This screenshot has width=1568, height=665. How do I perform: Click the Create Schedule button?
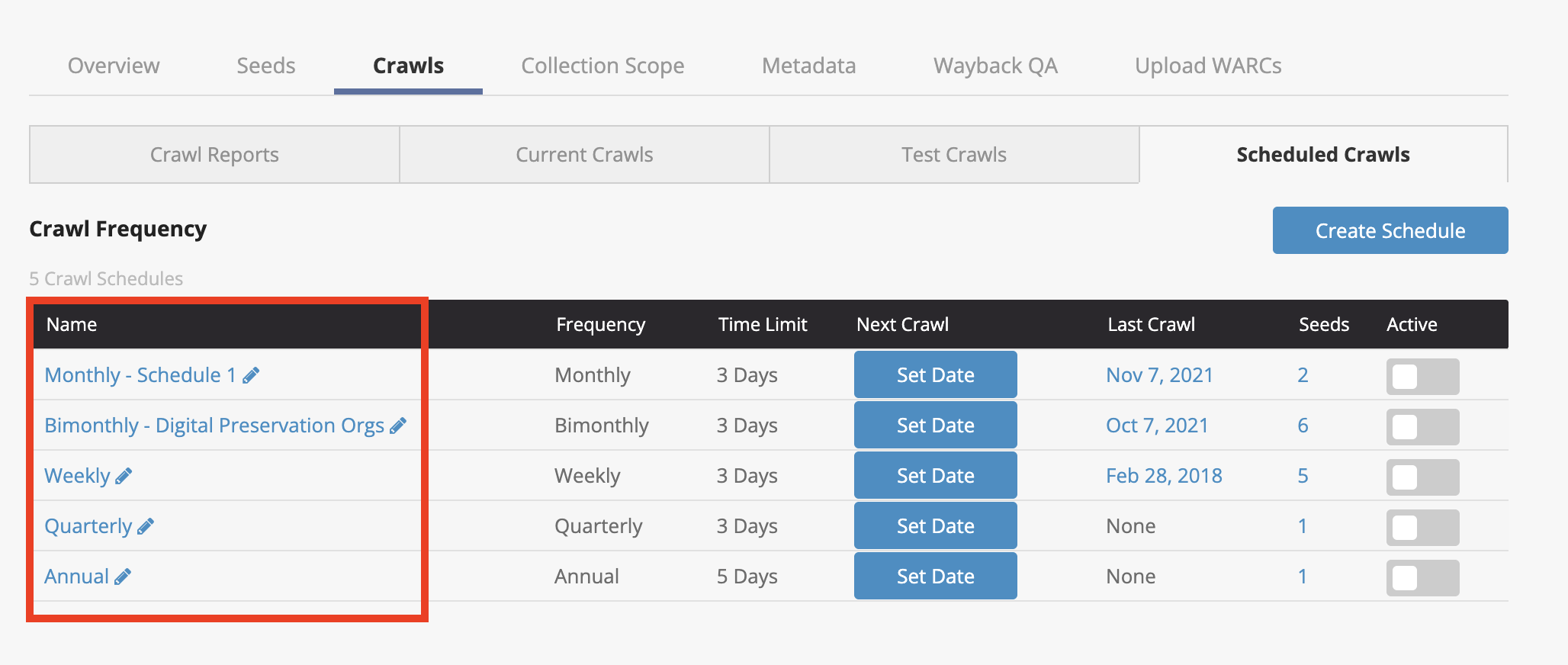[1390, 230]
